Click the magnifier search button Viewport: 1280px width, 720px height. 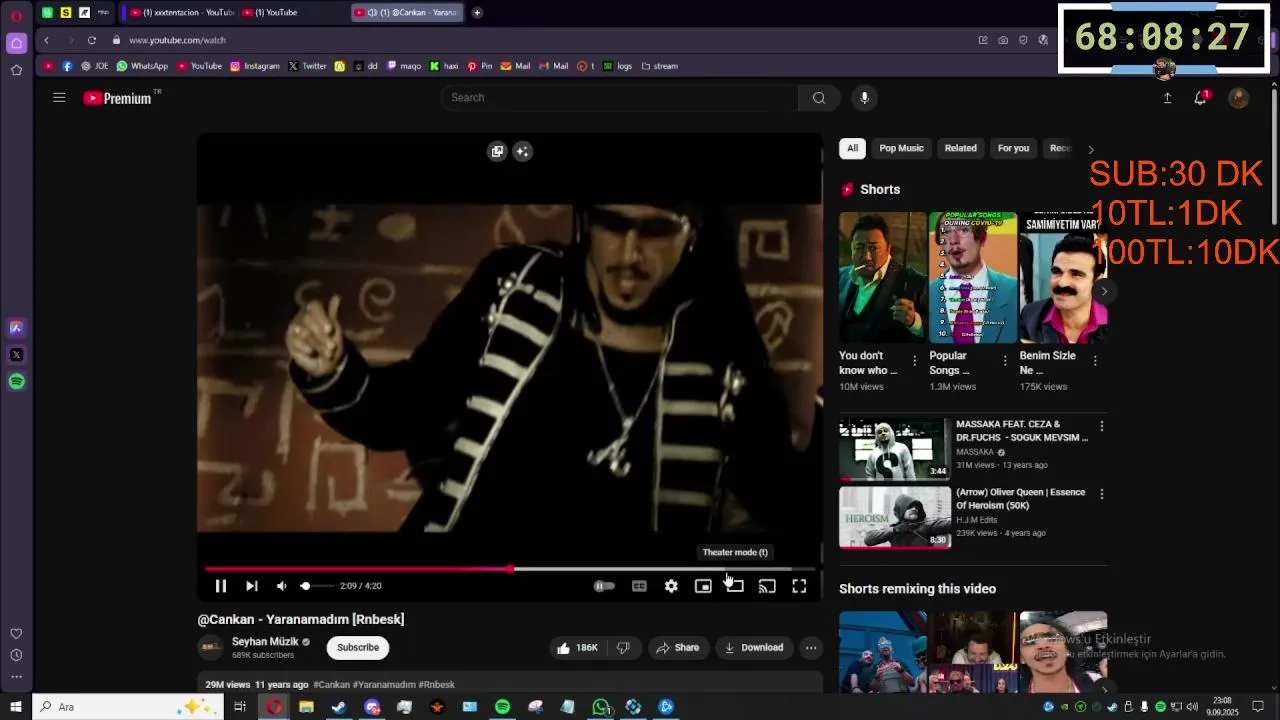tap(819, 97)
